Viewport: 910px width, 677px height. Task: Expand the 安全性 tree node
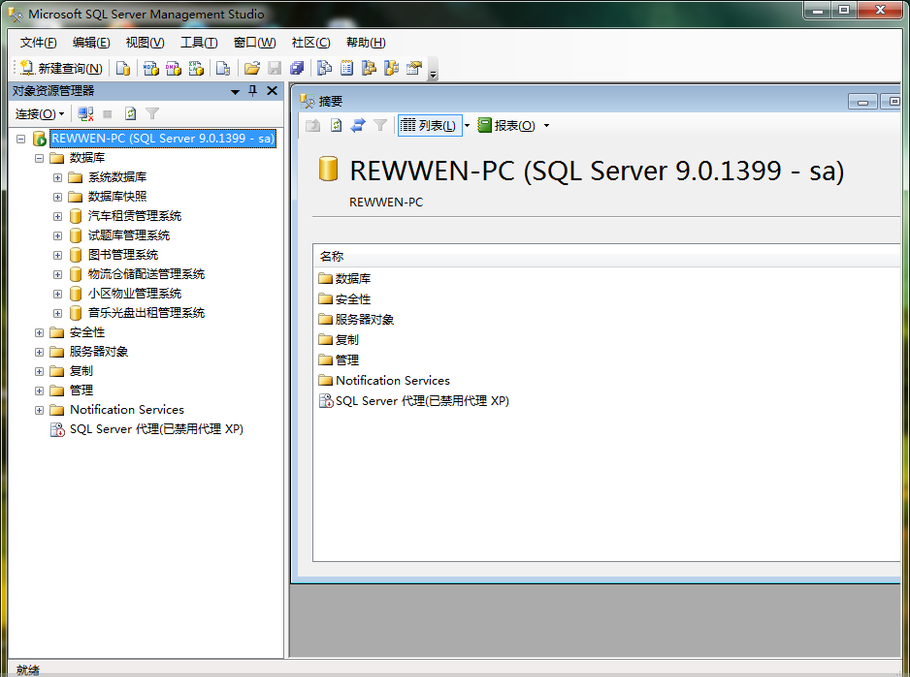click(39, 333)
